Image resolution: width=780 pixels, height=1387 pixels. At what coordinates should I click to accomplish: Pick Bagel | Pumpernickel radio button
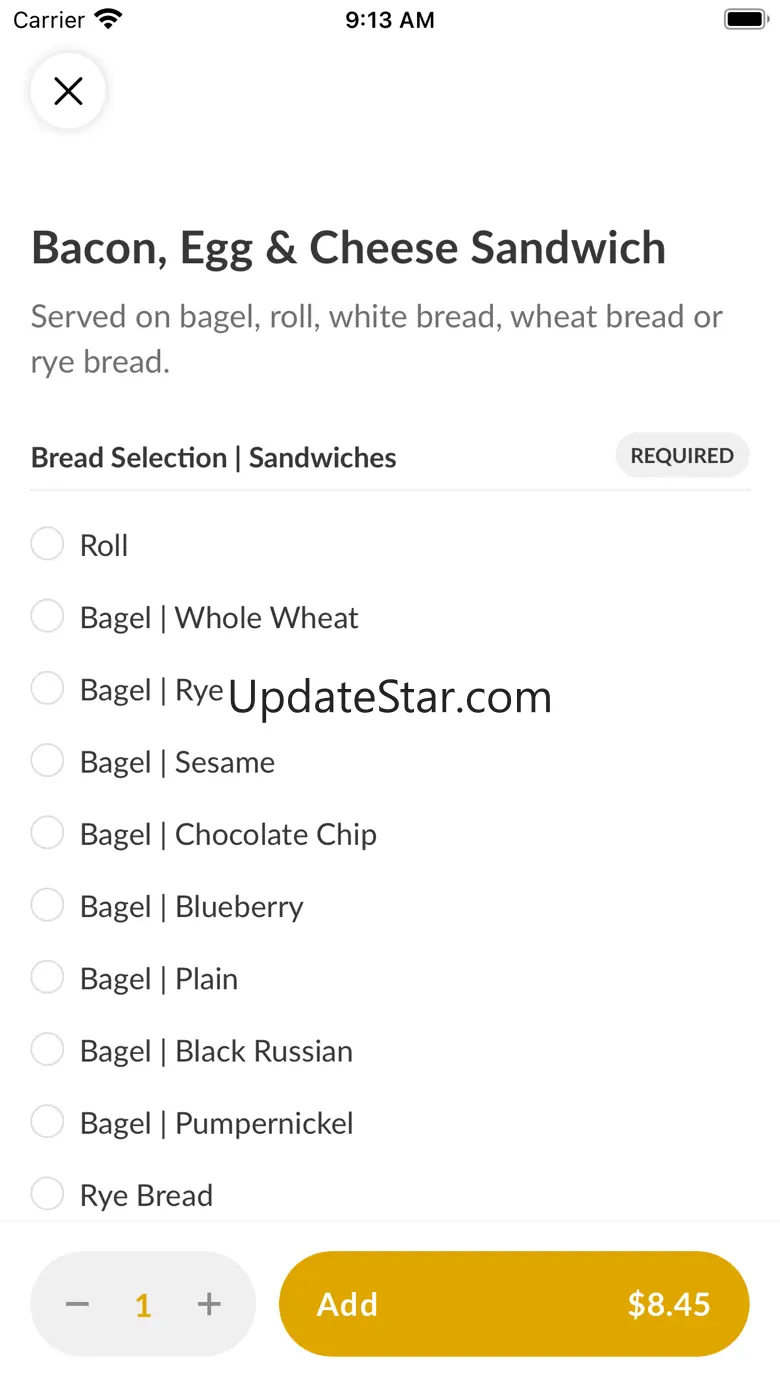(47, 1123)
